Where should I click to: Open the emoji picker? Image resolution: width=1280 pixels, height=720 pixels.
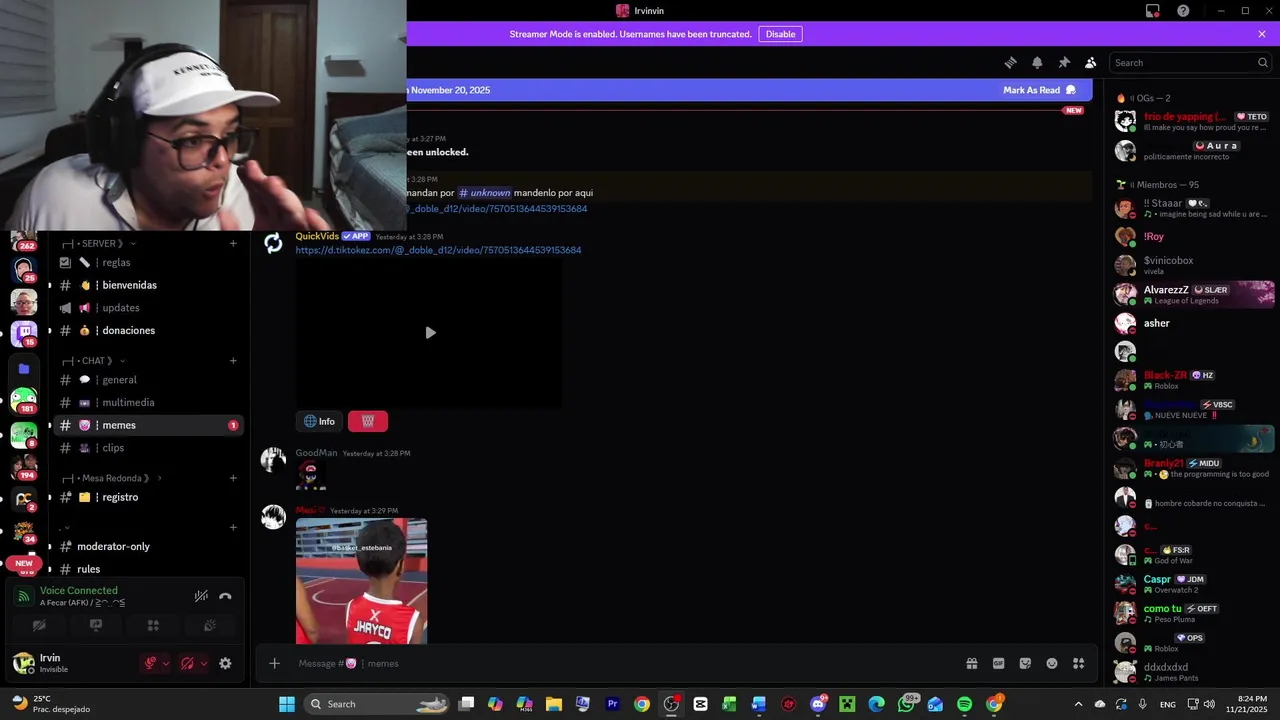click(1052, 663)
